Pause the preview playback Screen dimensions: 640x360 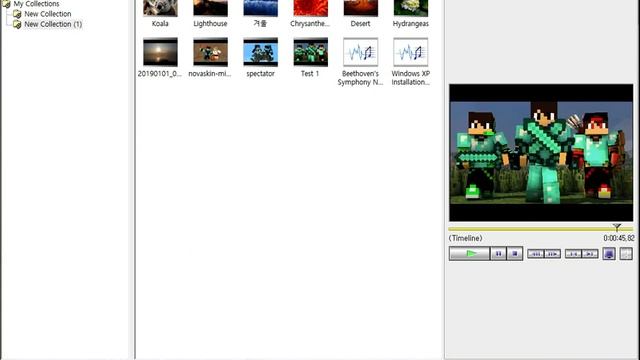(498, 253)
